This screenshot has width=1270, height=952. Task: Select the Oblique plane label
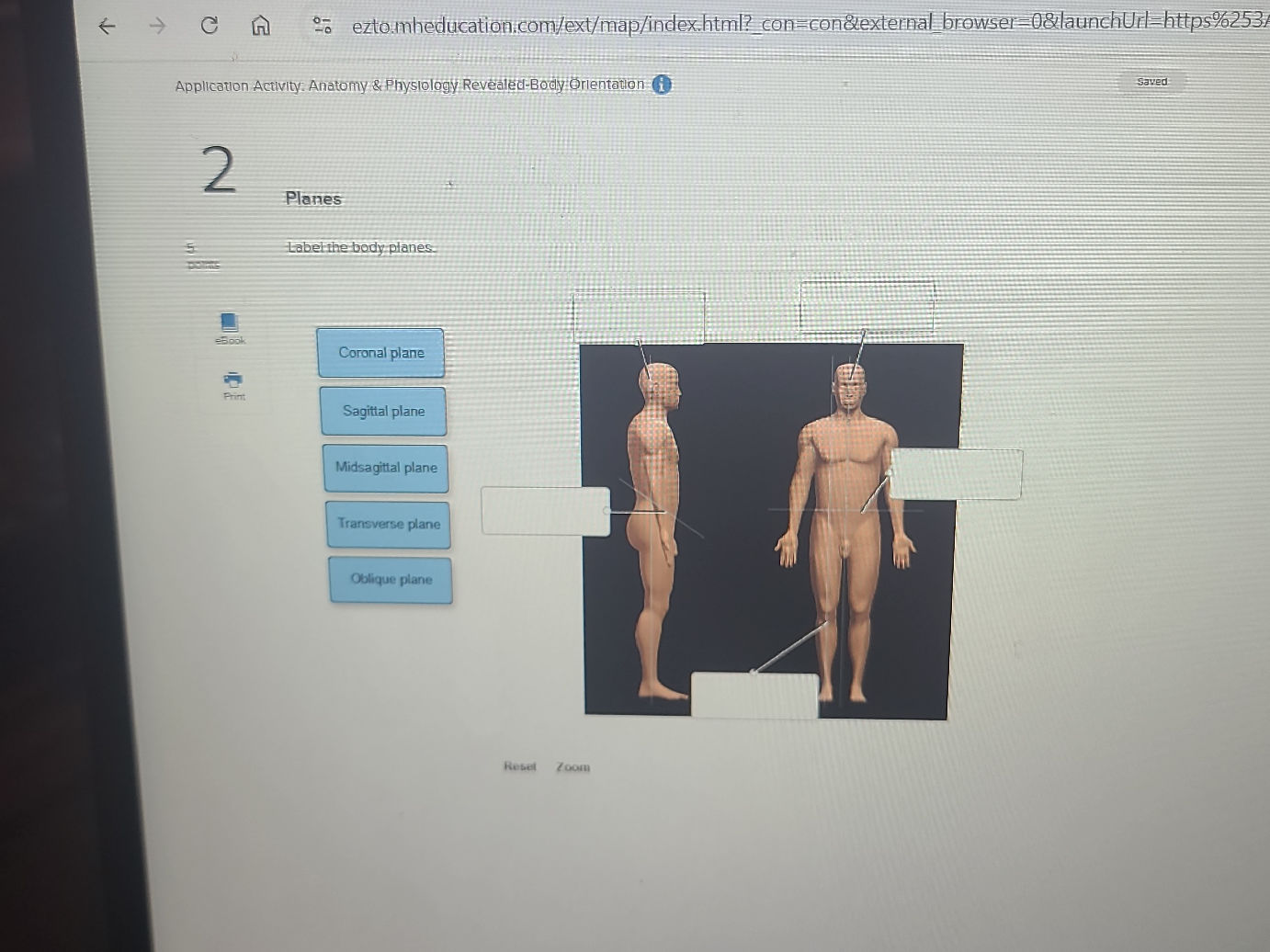(391, 580)
